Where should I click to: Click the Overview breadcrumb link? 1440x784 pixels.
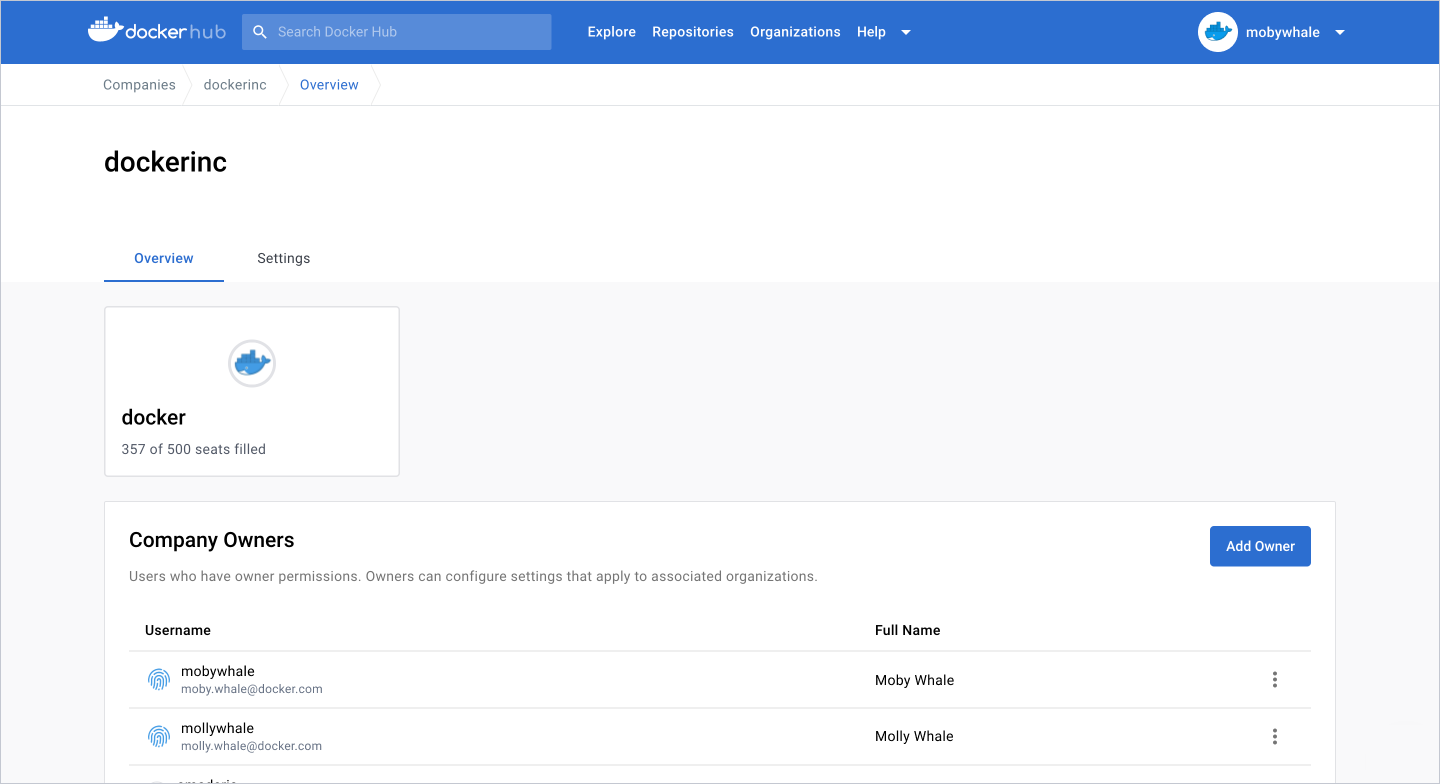tap(329, 85)
